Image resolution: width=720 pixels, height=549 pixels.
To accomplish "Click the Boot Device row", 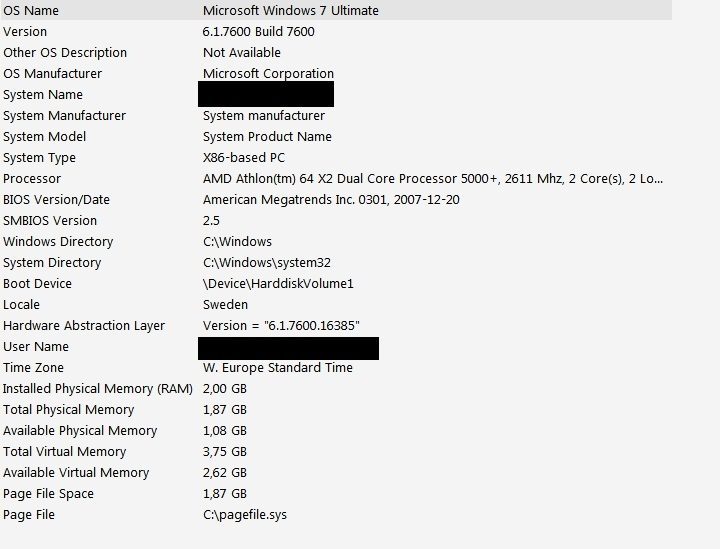I will (38, 284).
